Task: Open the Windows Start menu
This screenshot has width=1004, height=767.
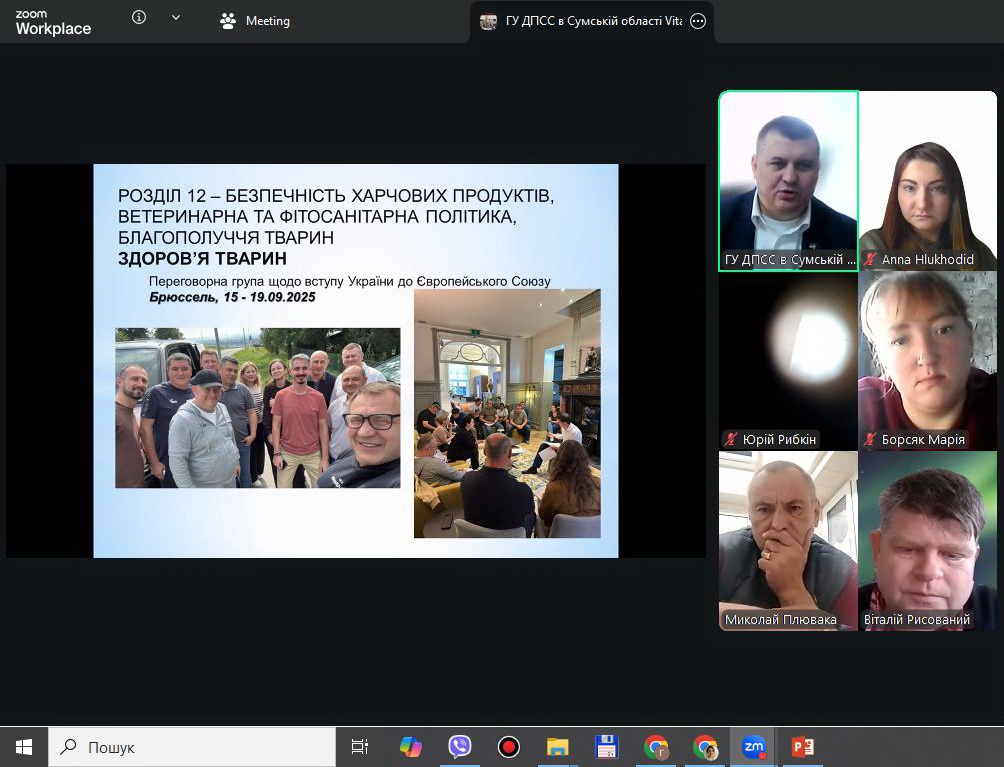Action: point(24,747)
